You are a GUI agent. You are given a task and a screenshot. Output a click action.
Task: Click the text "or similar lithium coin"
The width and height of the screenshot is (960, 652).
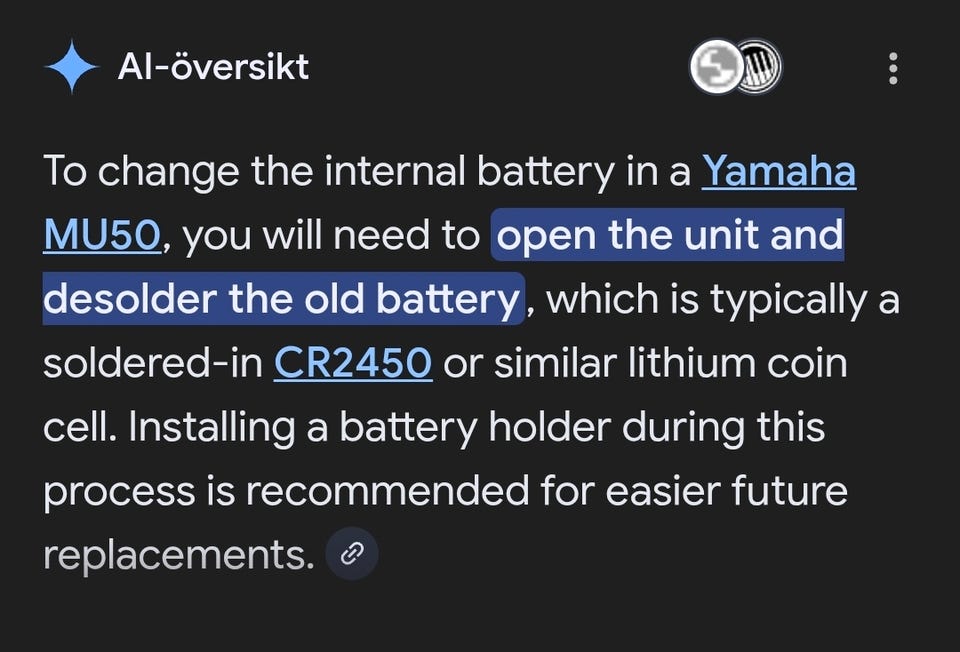pyautogui.click(x=645, y=364)
